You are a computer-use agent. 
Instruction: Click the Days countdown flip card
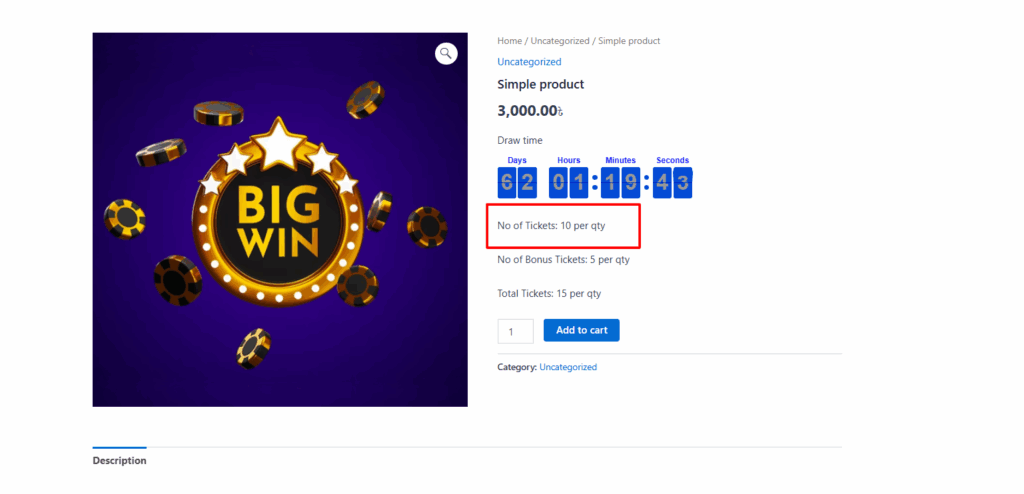pyautogui.click(x=517, y=182)
